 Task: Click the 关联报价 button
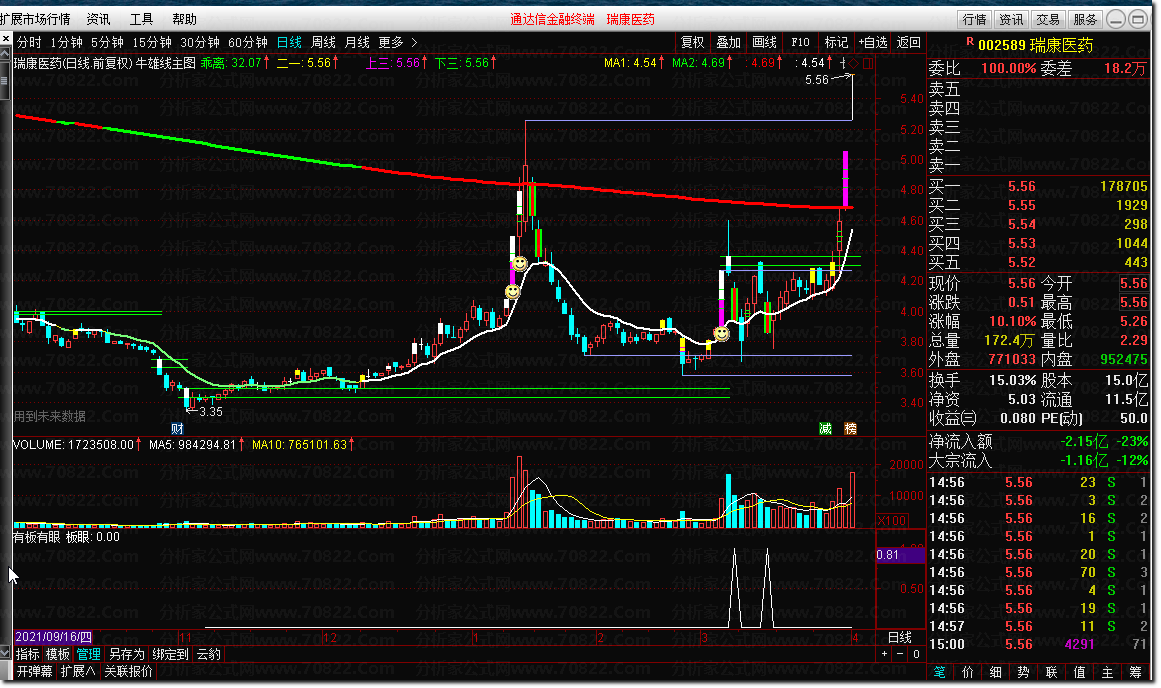click(128, 671)
